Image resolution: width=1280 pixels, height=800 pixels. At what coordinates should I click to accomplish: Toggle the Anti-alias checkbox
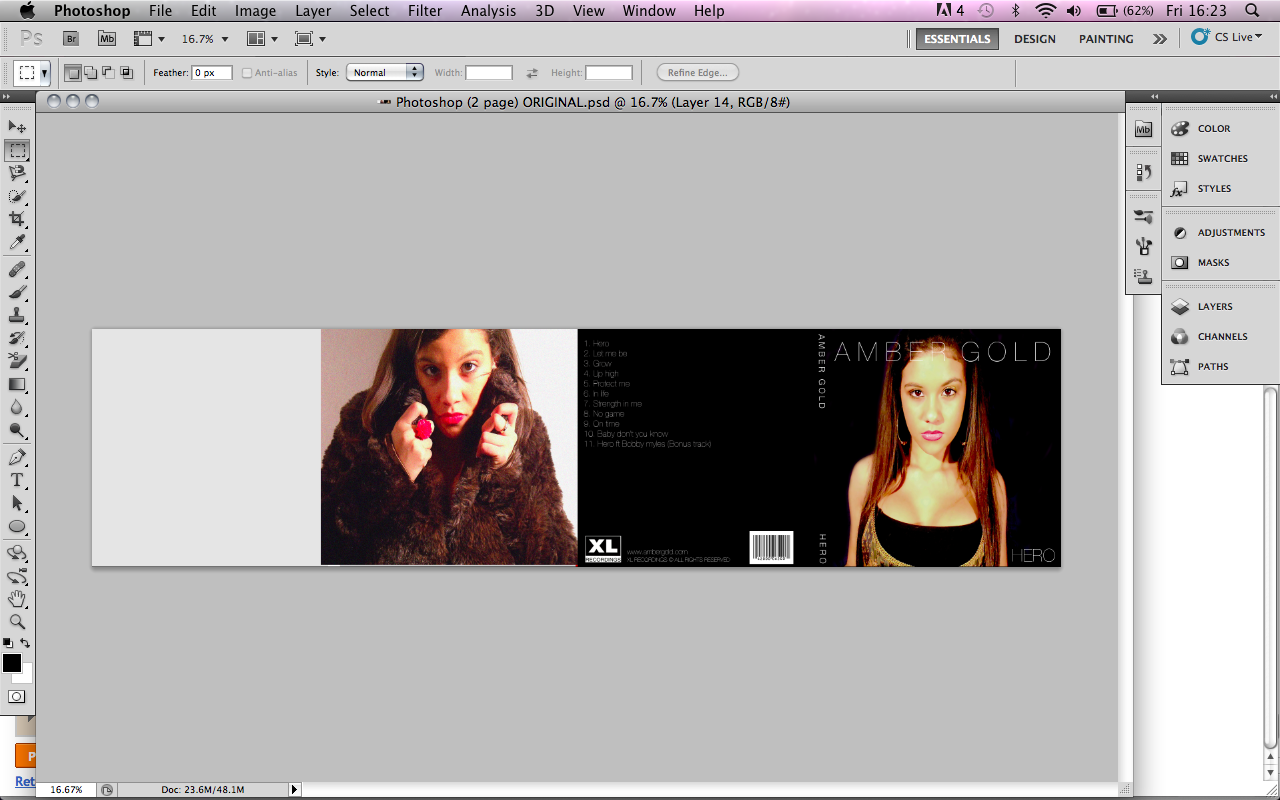[247, 73]
